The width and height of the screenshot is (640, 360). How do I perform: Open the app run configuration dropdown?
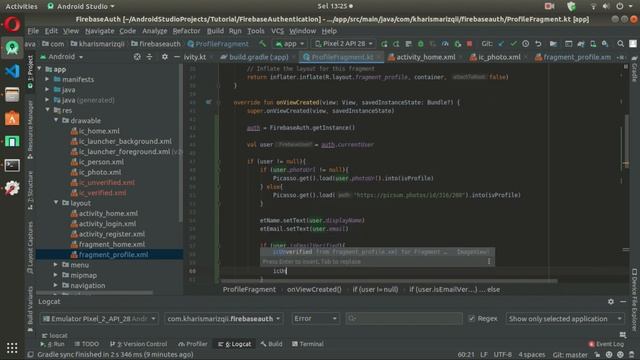click(290, 44)
